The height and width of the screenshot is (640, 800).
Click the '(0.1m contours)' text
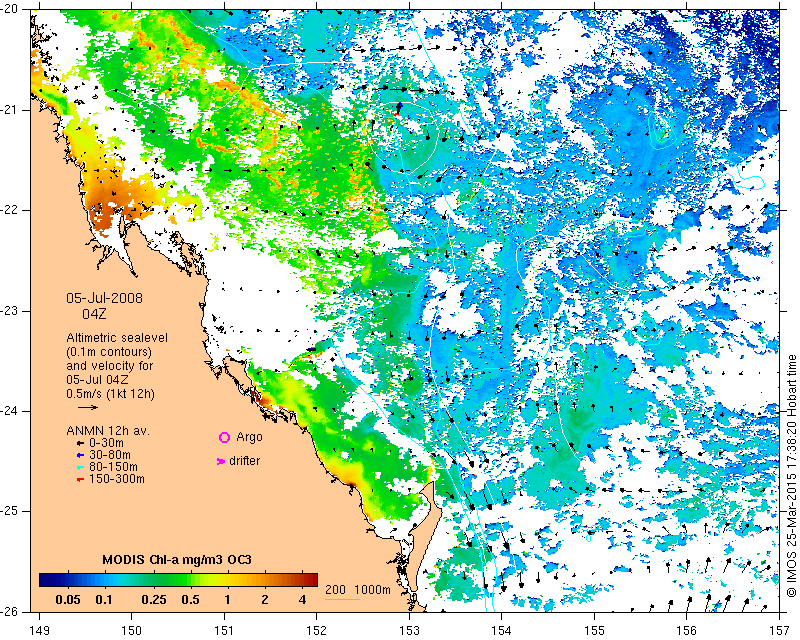[109, 352]
